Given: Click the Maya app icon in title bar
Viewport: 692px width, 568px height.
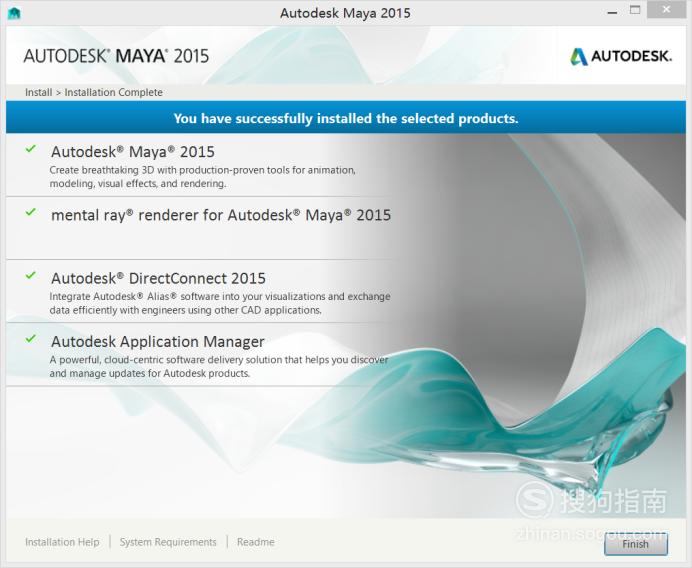Looking at the screenshot, I should tap(14, 13).
